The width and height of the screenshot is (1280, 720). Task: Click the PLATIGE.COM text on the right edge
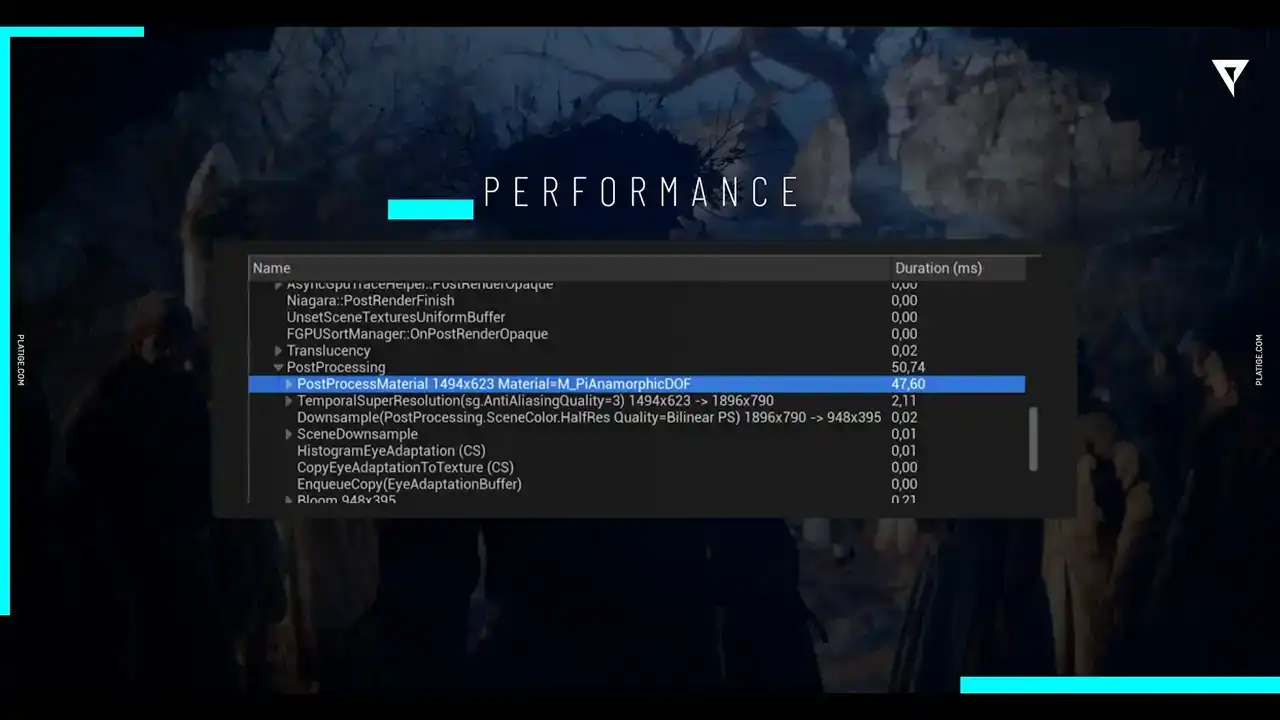1259,360
